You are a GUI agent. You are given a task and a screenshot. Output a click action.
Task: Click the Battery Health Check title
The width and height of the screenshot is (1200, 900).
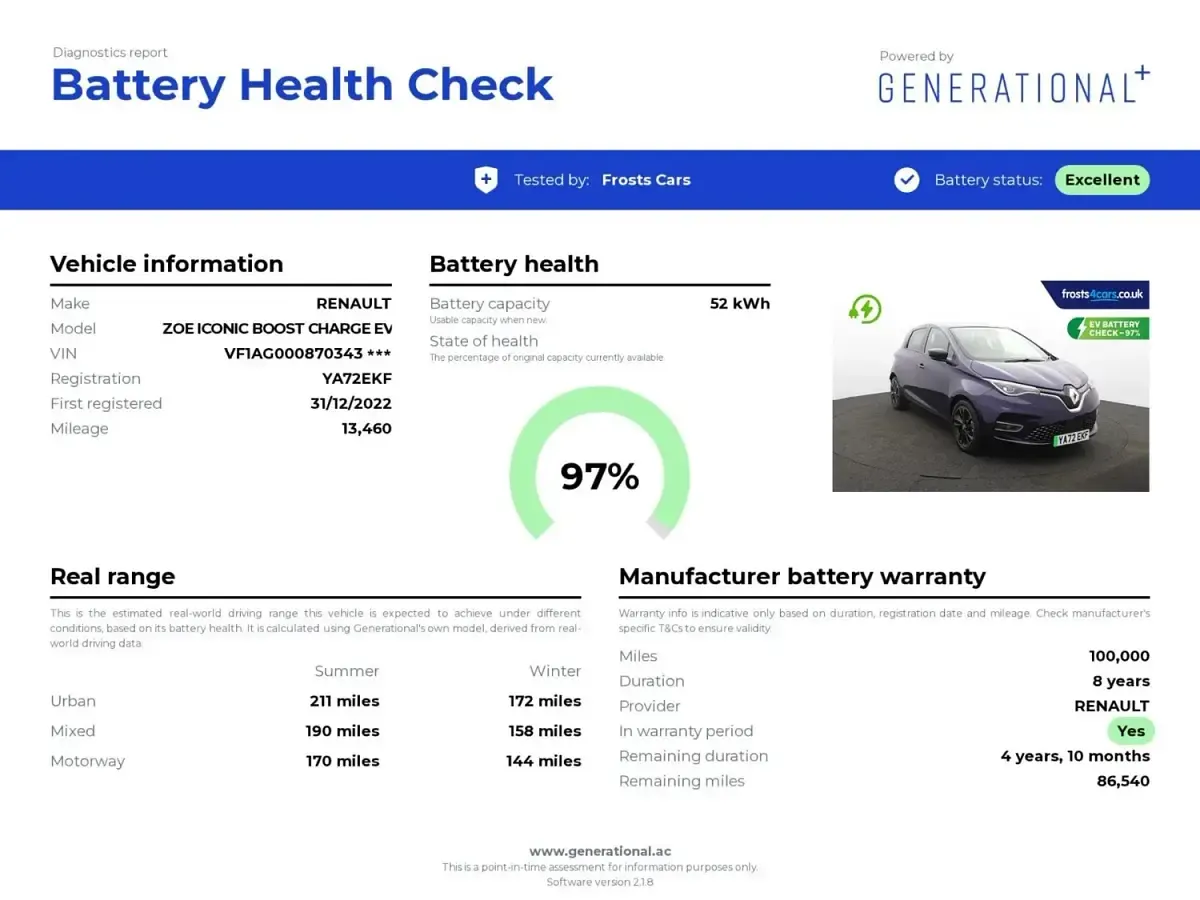(302, 85)
